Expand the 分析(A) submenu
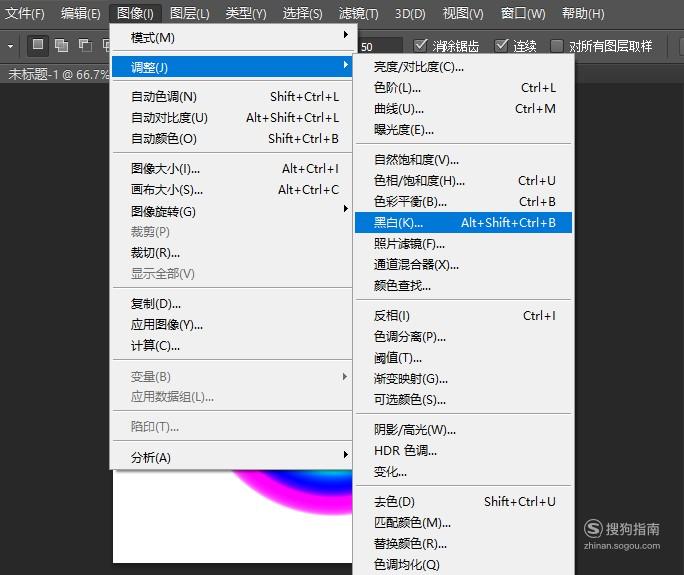The image size is (684, 575). [232, 457]
